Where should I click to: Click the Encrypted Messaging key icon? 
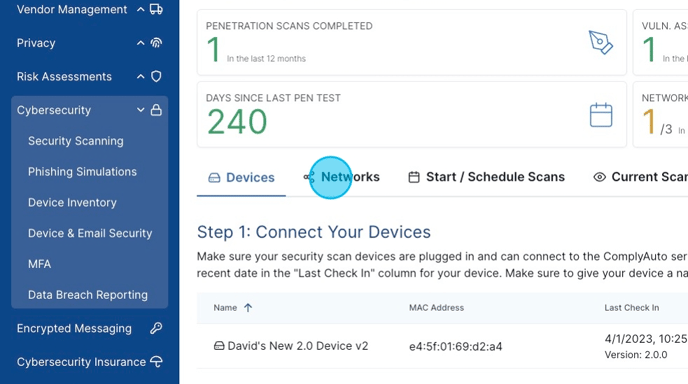coord(156,328)
